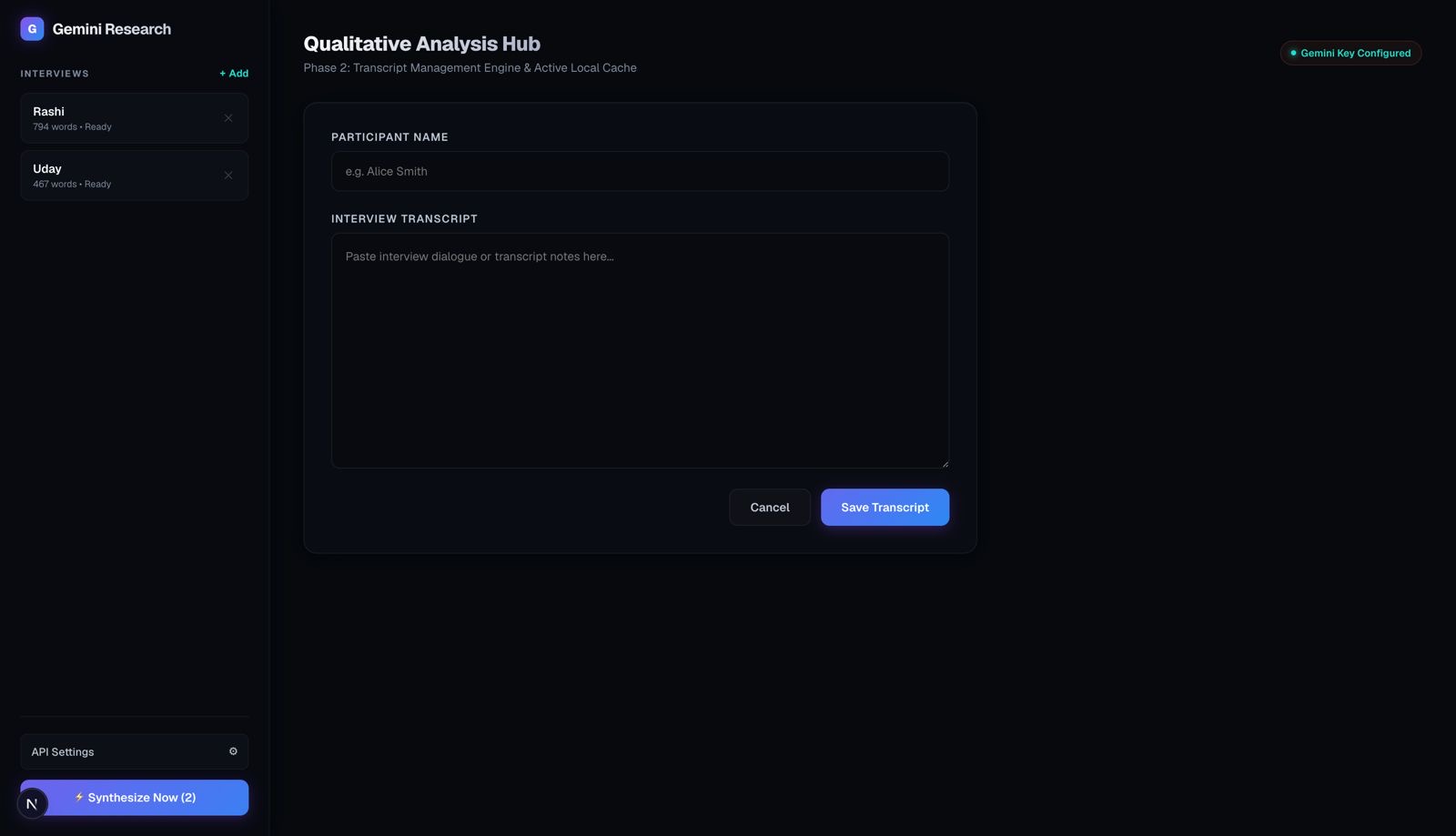This screenshot has width=1456, height=836.
Task: Click the Gemini Key Configured badge
Action: coord(1350,53)
